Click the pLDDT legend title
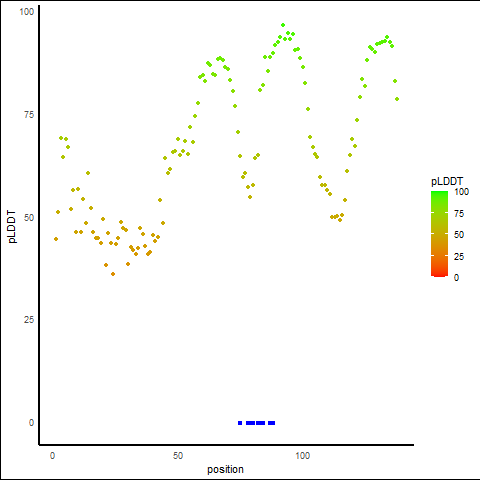The width and height of the screenshot is (480, 480). pos(447,181)
